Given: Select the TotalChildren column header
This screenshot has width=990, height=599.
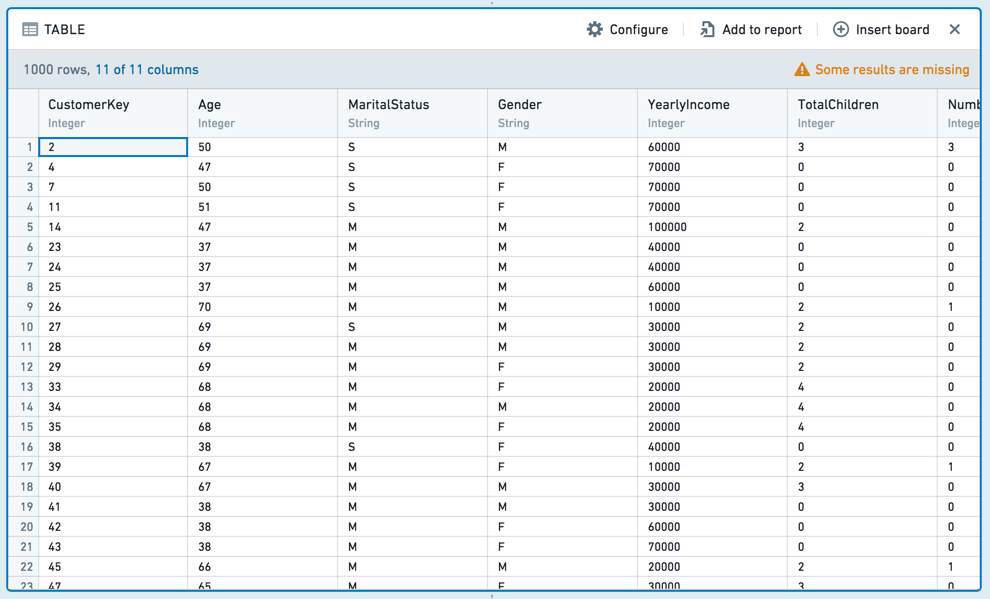Looking at the screenshot, I should pyautogui.click(x=862, y=113).
